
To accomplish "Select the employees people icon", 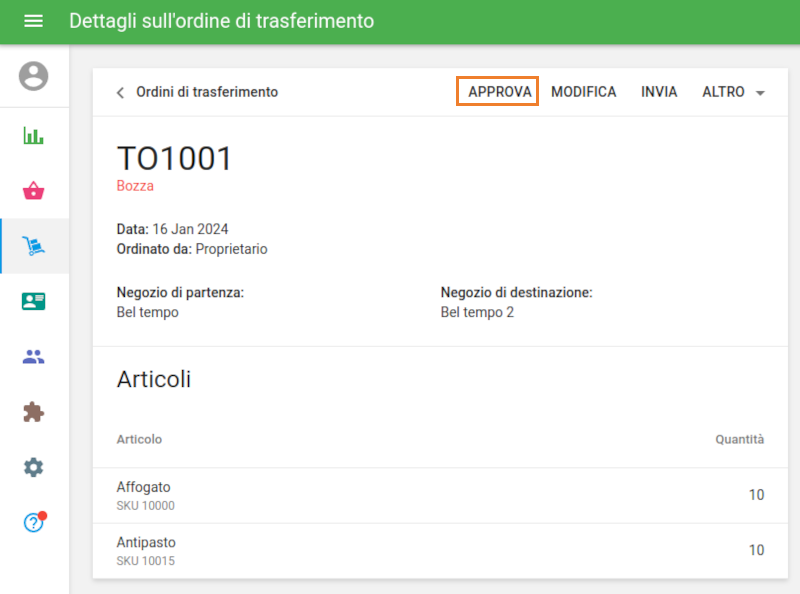I will pos(33,357).
